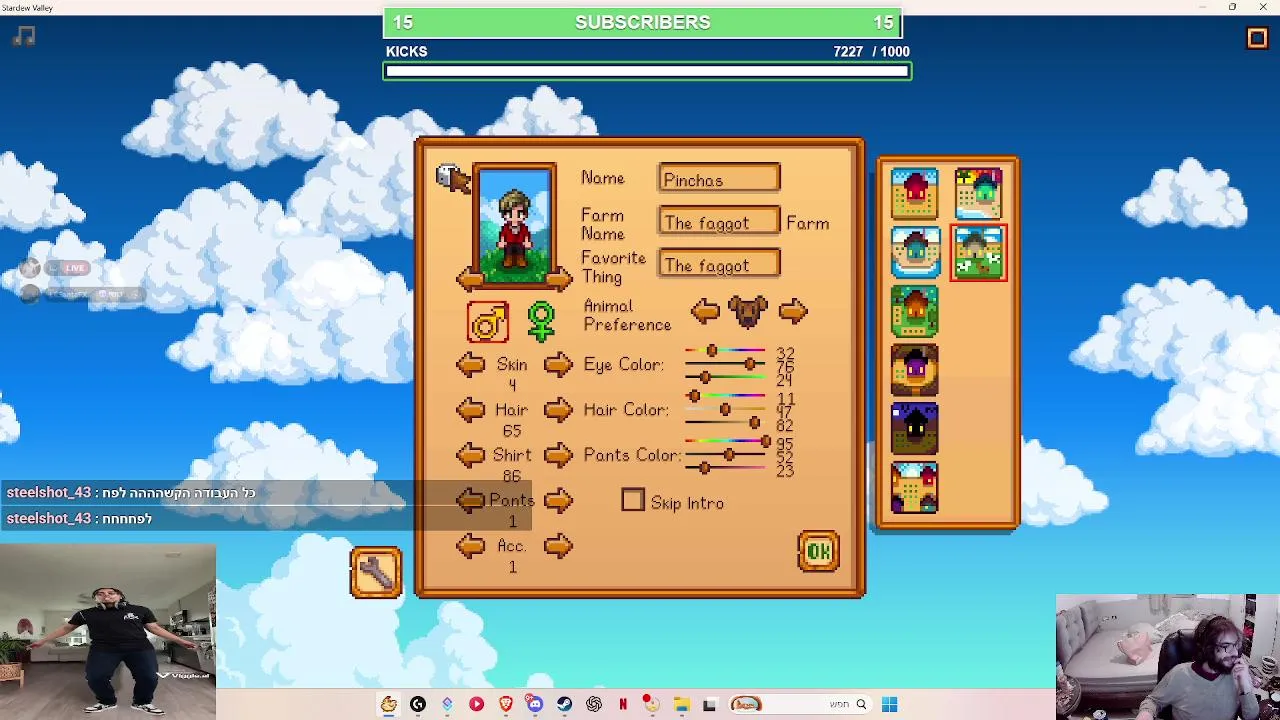Adjust the Hair Color saturation slider (47)
1280x720 pixels.
[726, 410]
